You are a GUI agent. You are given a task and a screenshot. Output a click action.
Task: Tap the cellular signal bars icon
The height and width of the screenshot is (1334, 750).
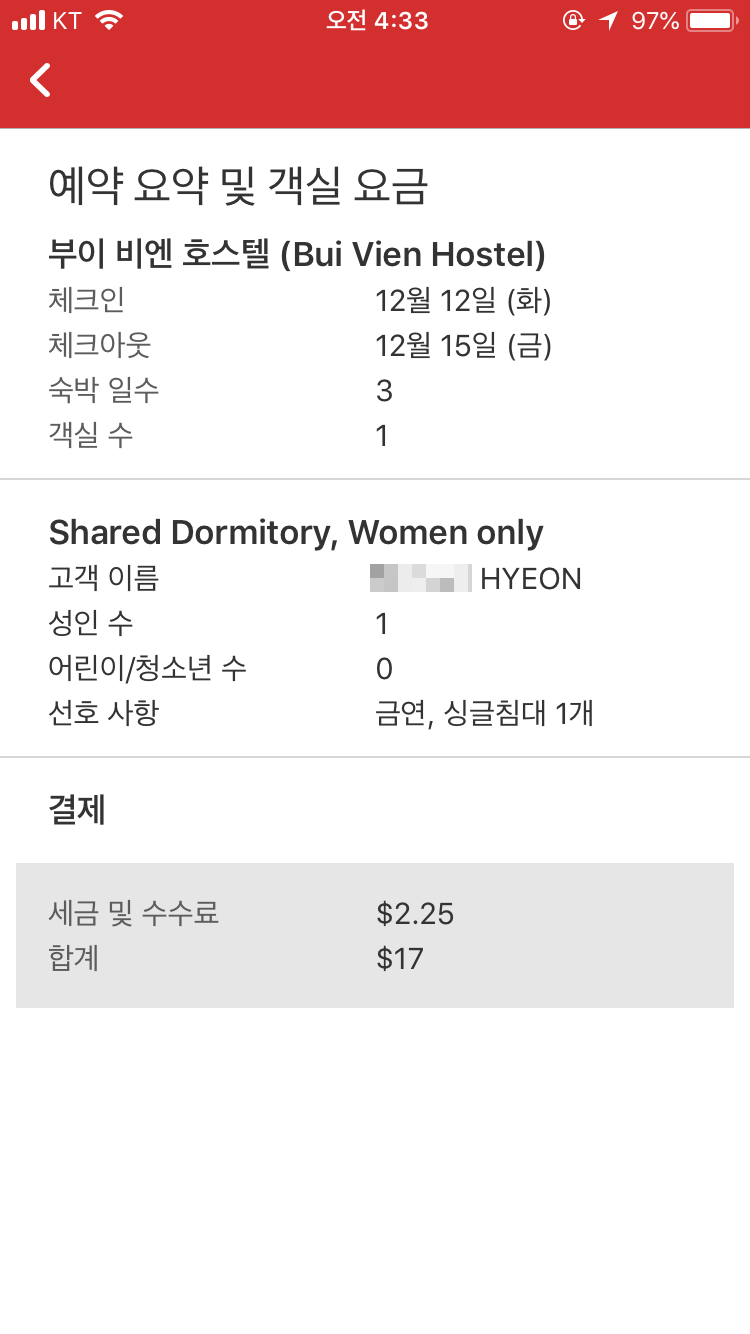tap(28, 21)
